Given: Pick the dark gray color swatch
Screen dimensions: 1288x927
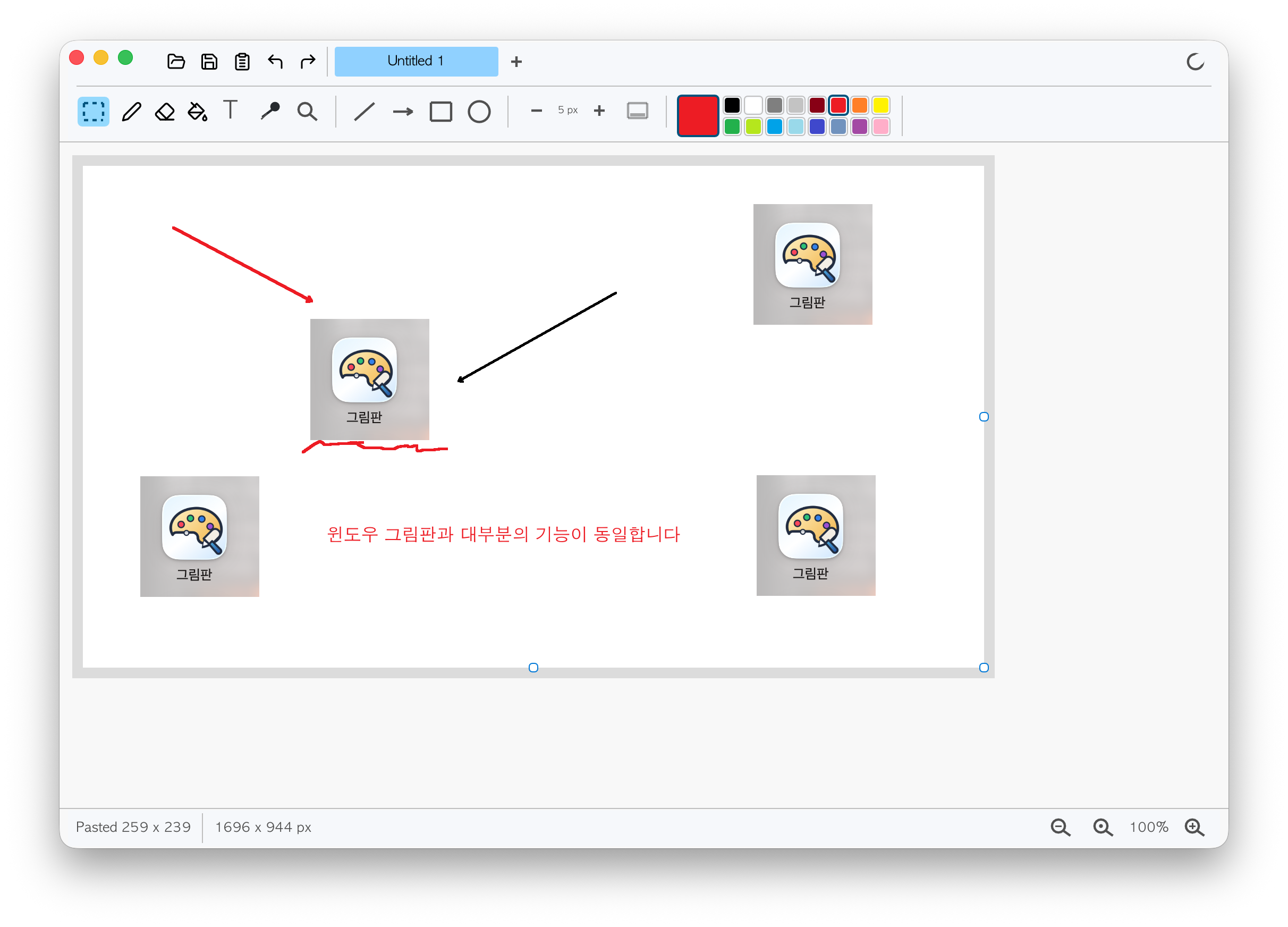Looking at the screenshot, I should (x=775, y=105).
